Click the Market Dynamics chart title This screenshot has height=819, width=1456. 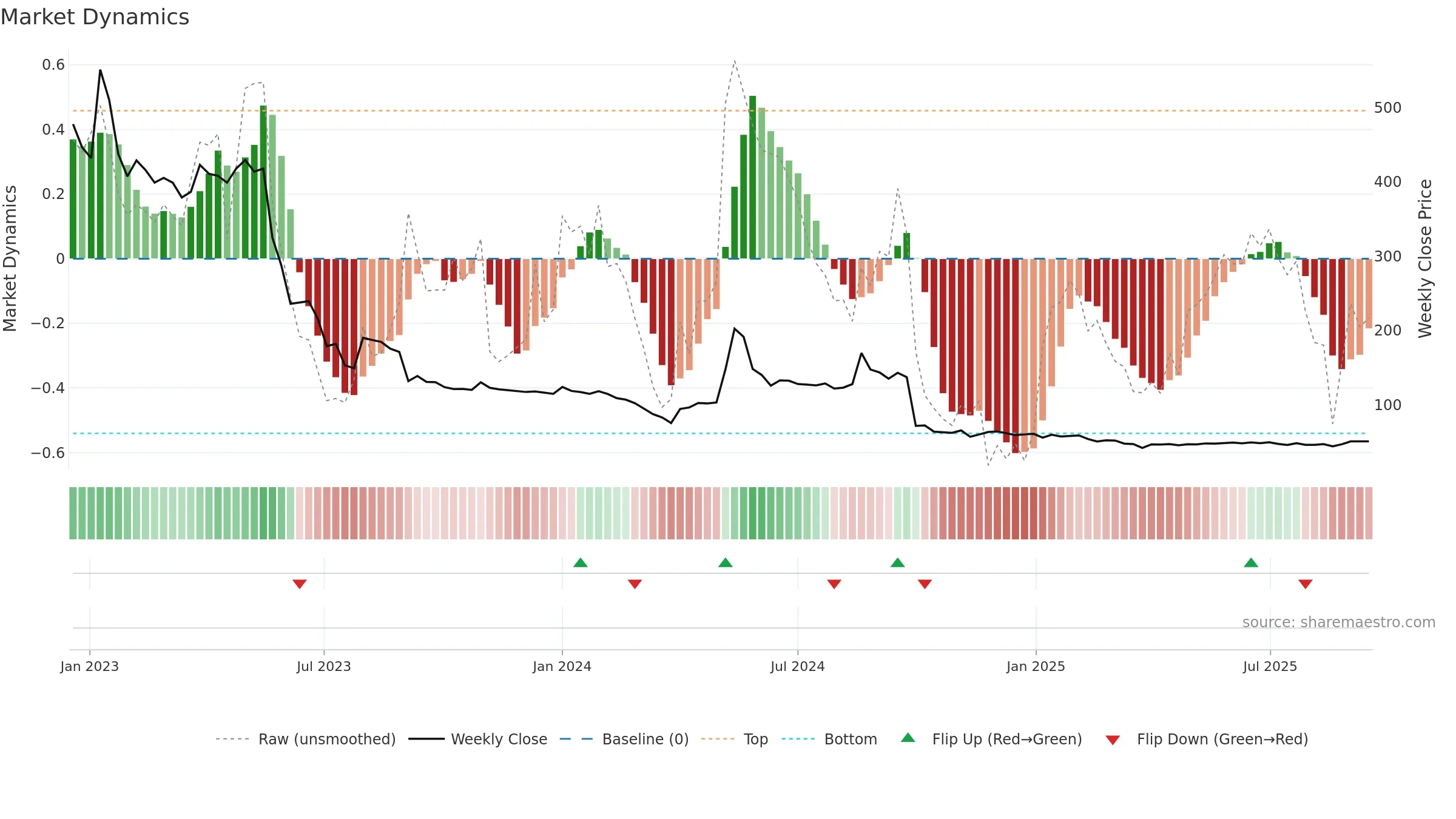(95, 17)
